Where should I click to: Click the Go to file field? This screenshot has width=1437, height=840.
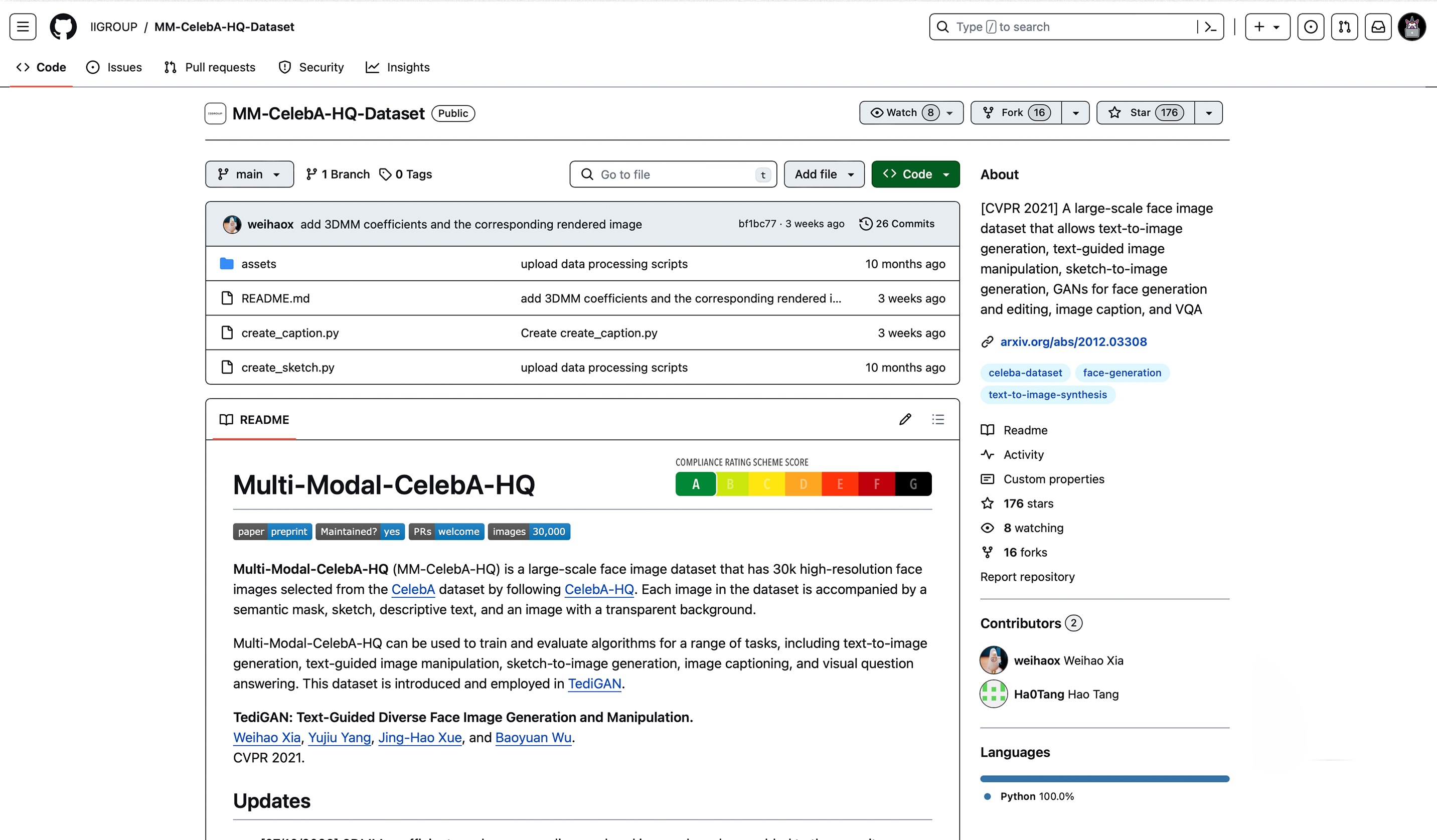673,175
